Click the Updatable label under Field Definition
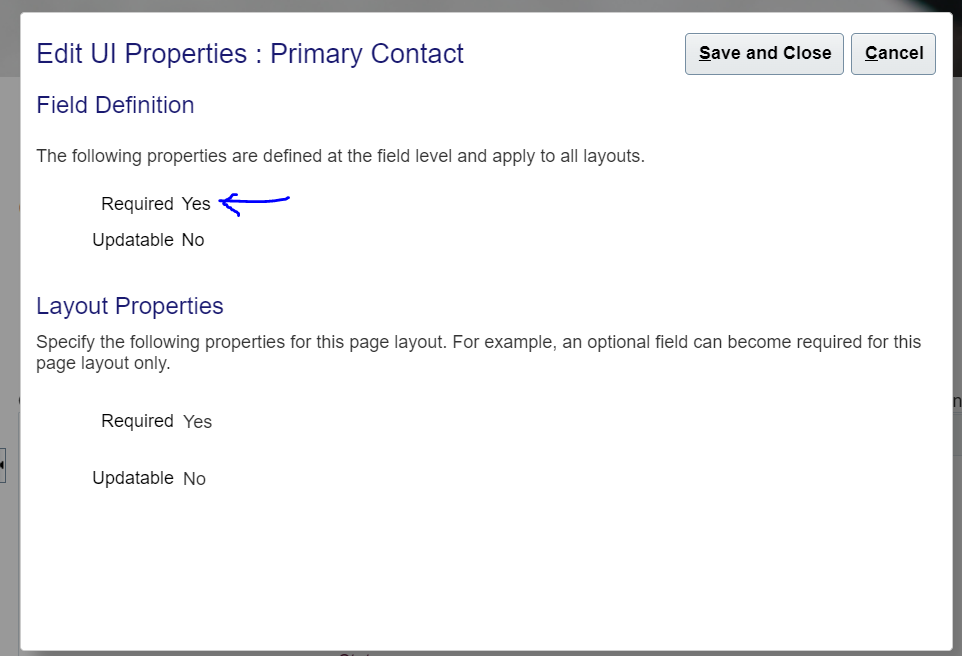 pyautogui.click(x=133, y=240)
